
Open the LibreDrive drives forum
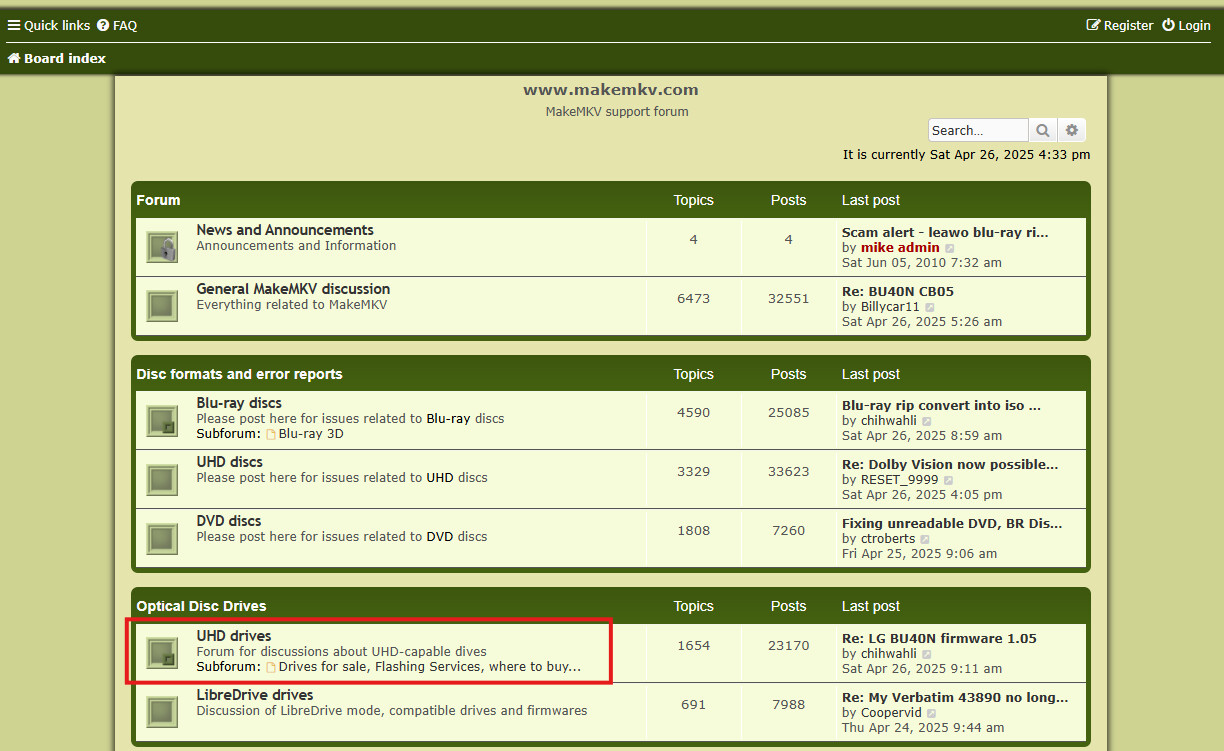(x=254, y=695)
